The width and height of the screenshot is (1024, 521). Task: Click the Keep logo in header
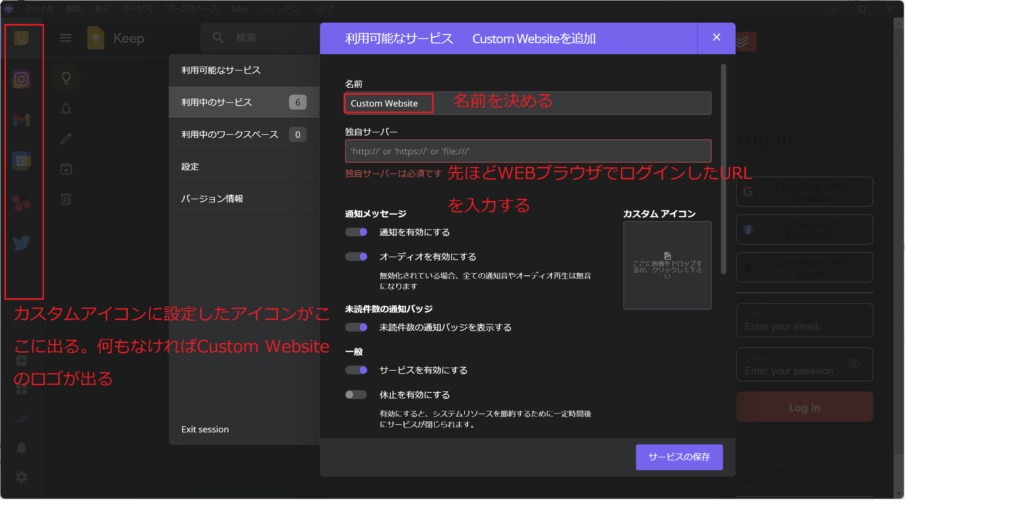coord(95,38)
